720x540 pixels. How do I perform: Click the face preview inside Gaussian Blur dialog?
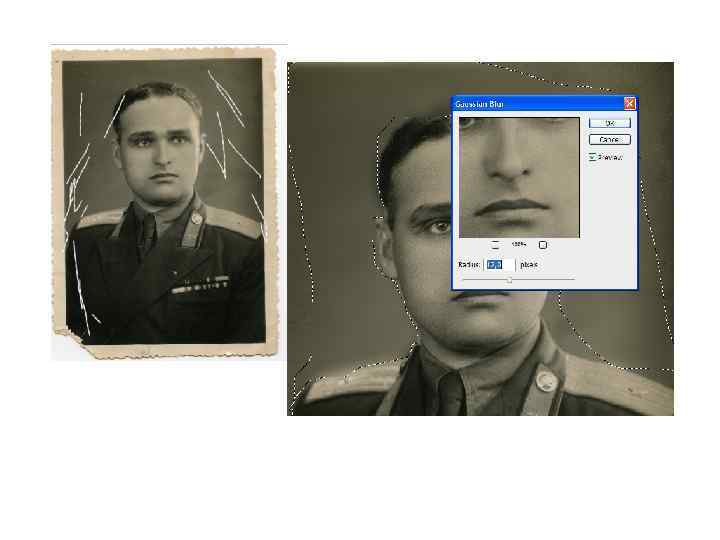point(519,177)
